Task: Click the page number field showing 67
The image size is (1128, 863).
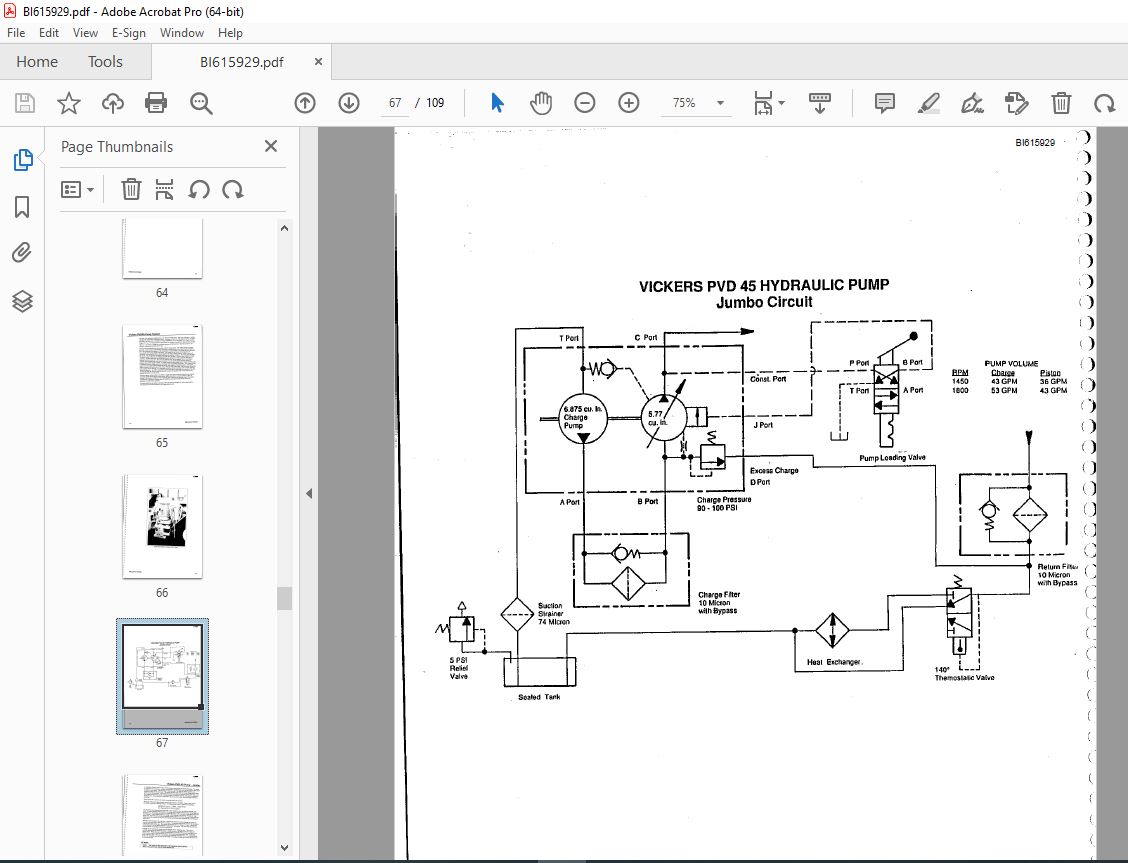Action: (395, 103)
